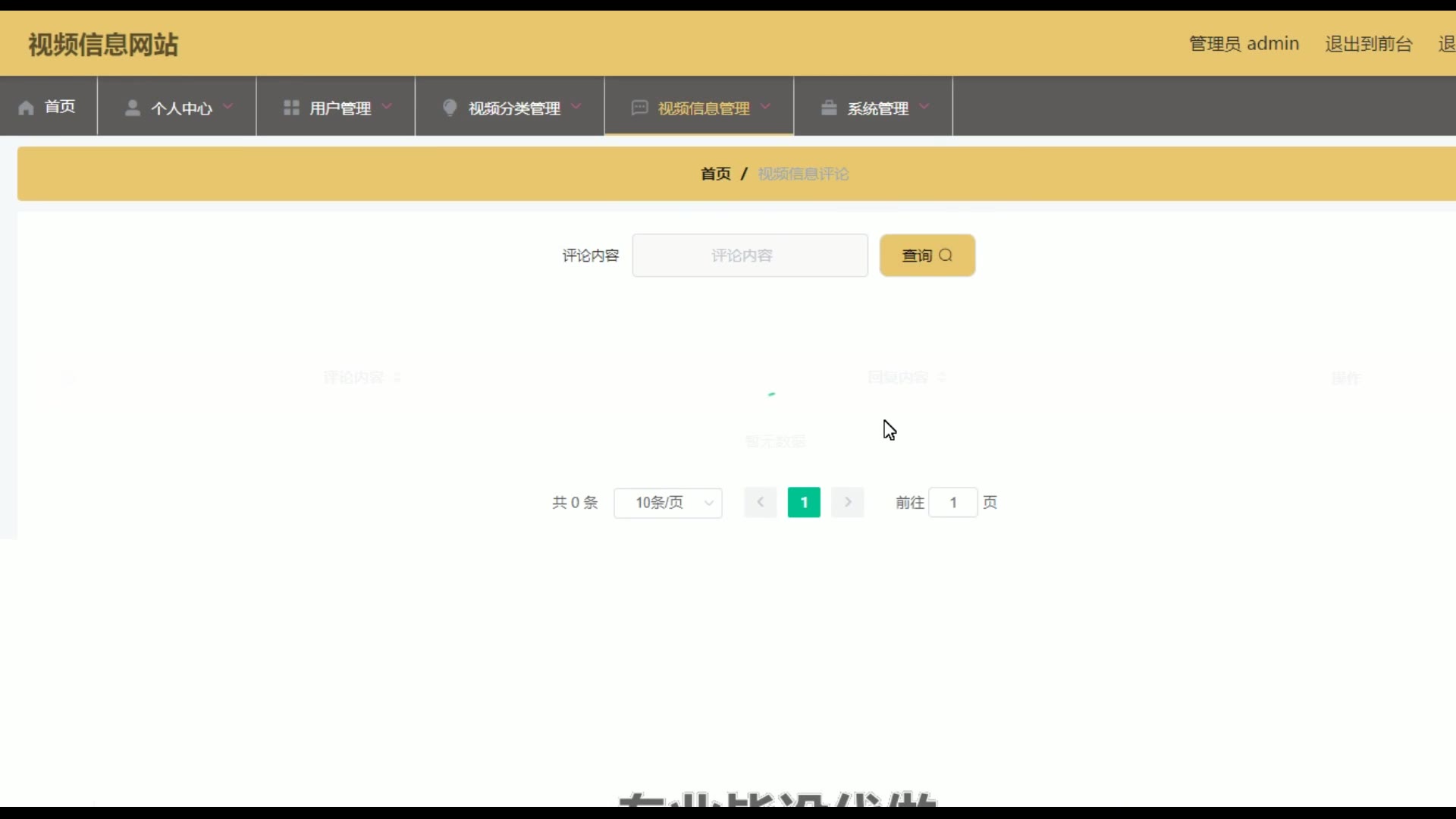The width and height of the screenshot is (1456, 819).
Task: Expand the 系统管理 dropdown chevron
Action: tap(924, 107)
